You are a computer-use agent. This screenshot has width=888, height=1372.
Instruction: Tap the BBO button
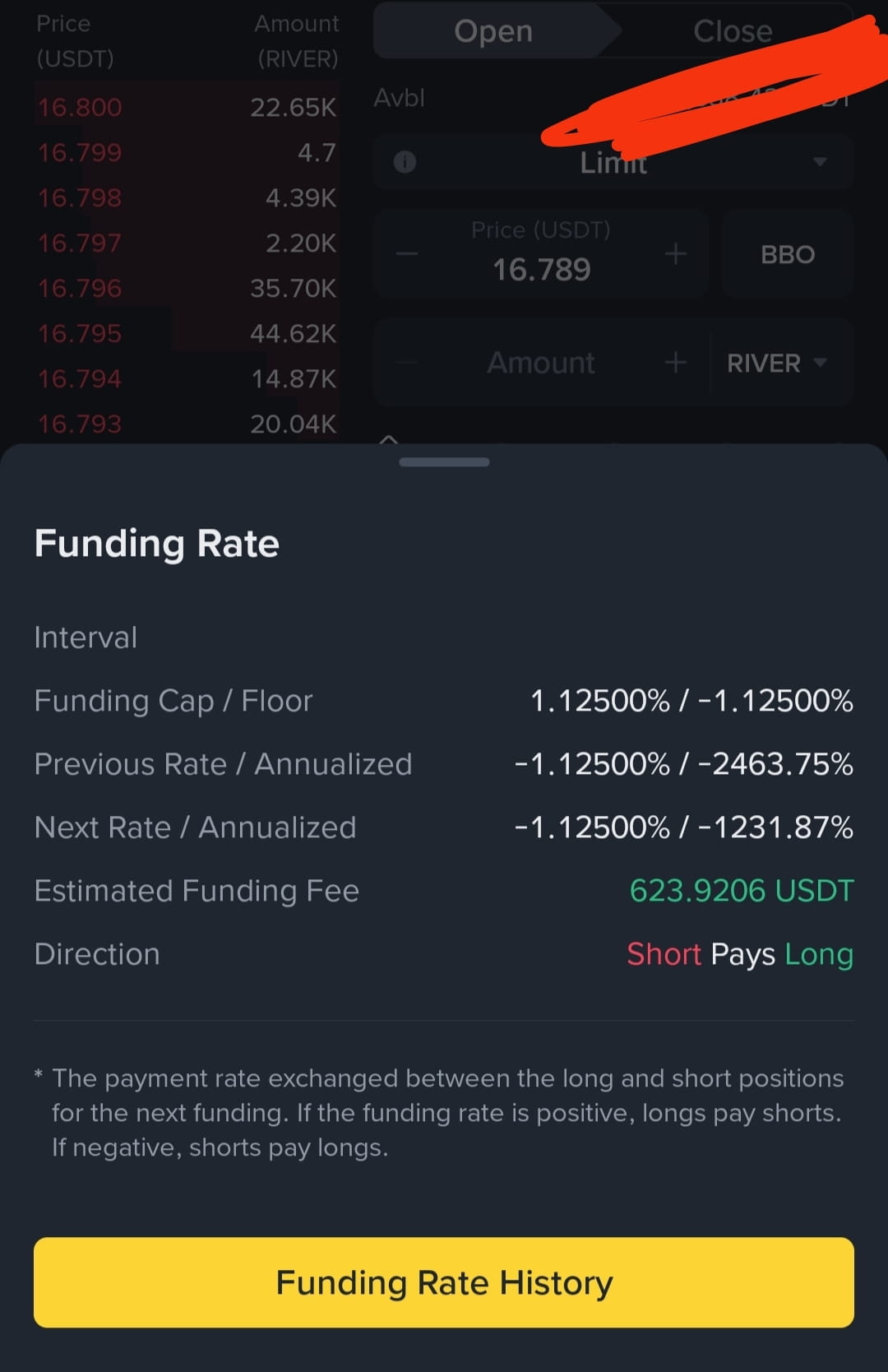(x=788, y=254)
